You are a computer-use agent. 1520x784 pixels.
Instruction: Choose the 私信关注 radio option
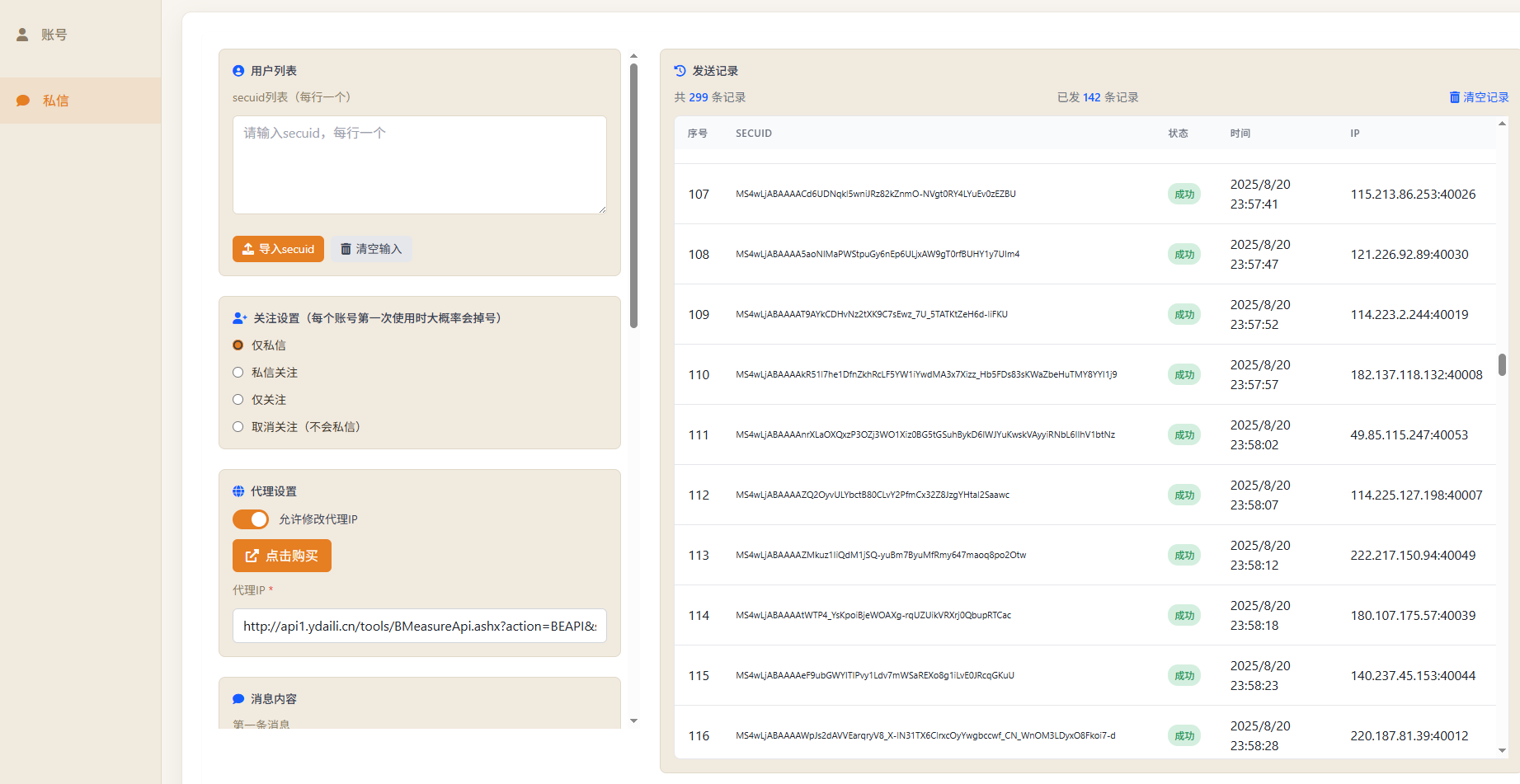pos(238,373)
